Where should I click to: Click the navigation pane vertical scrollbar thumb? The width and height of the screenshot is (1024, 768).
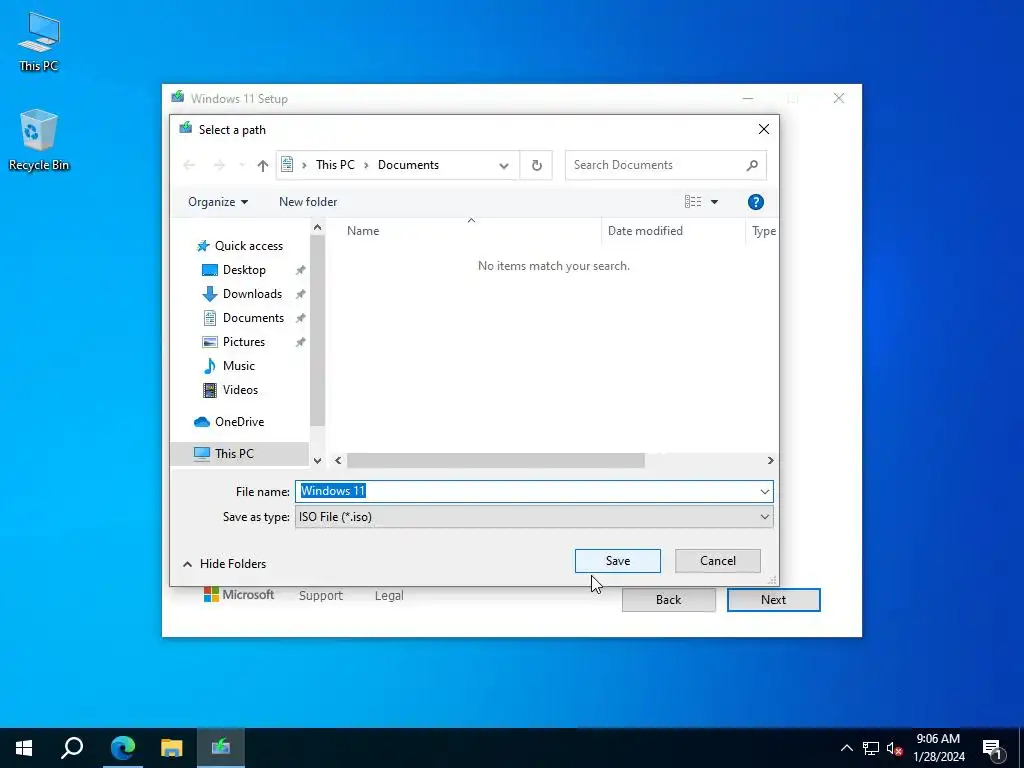317,330
